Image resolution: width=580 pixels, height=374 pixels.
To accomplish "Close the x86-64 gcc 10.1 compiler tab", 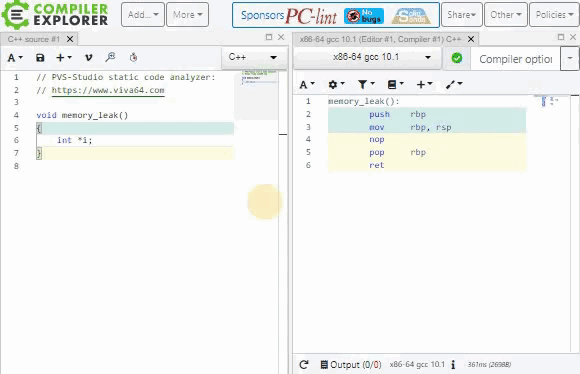I will 471,39.
